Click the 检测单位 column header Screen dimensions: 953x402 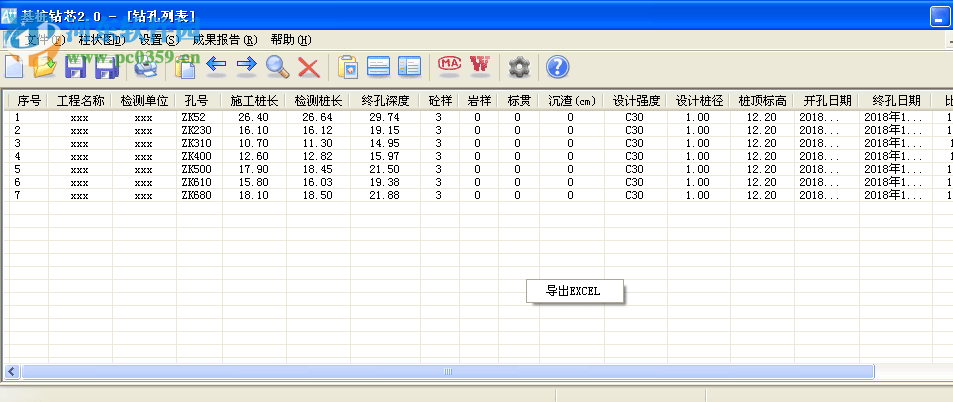(x=144, y=101)
